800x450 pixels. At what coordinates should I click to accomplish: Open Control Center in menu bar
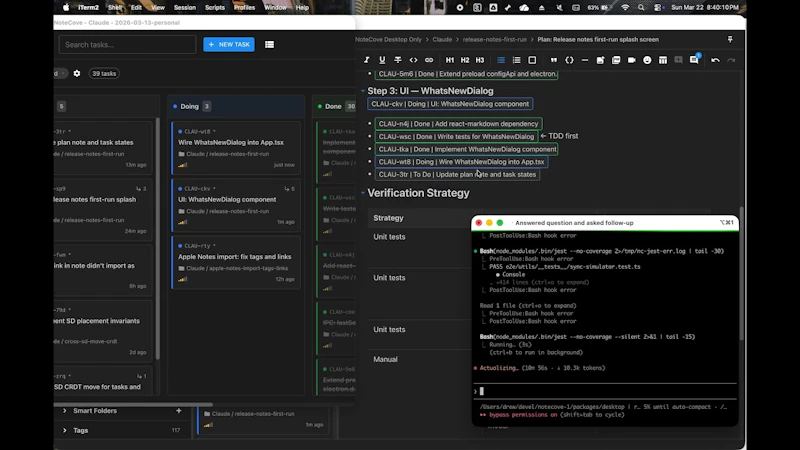(x=658, y=8)
